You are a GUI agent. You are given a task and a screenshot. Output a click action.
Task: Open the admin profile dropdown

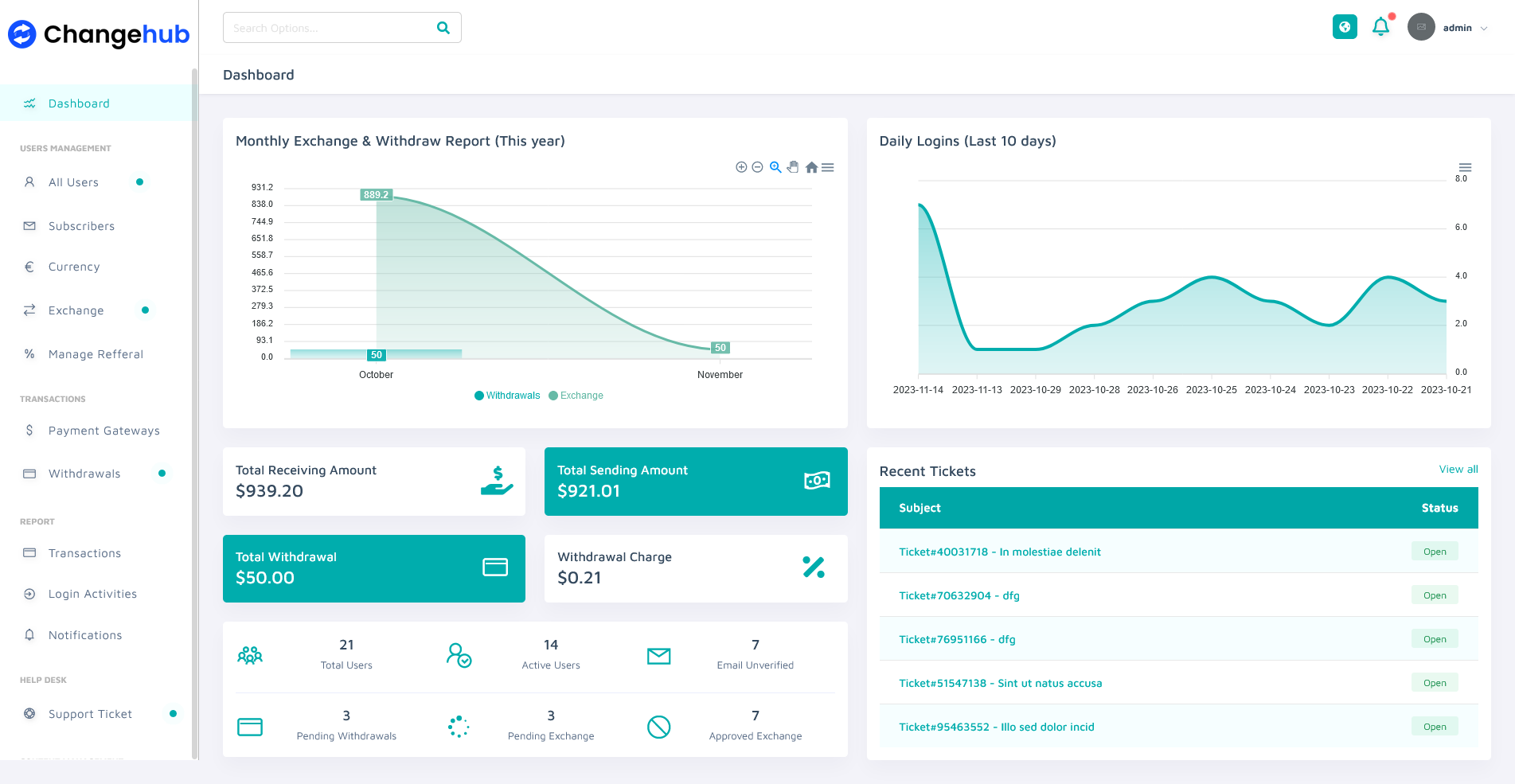click(1449, 28)
